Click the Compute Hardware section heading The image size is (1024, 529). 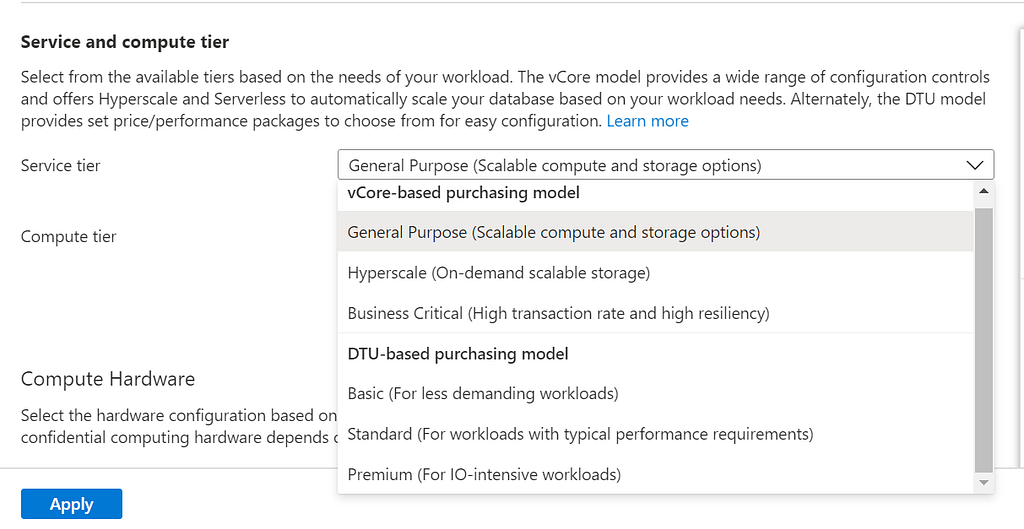pos(108,379)
